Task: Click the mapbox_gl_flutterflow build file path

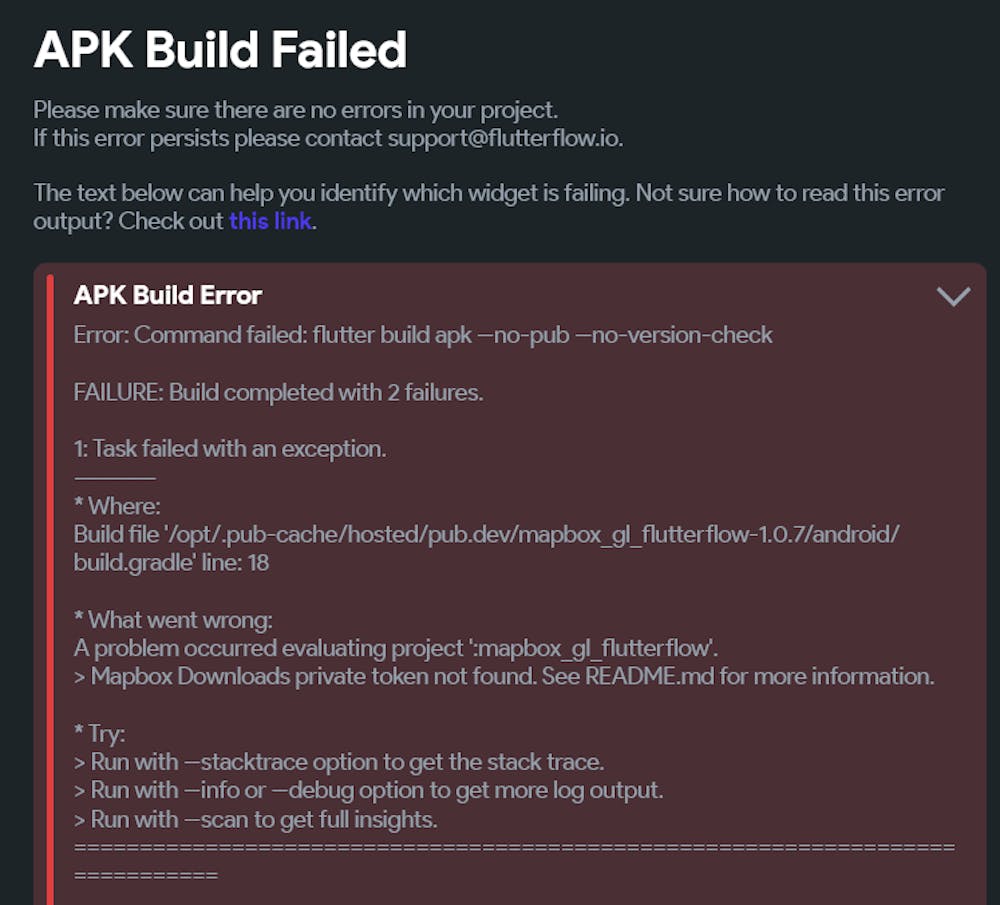Action: coord(487,534)
